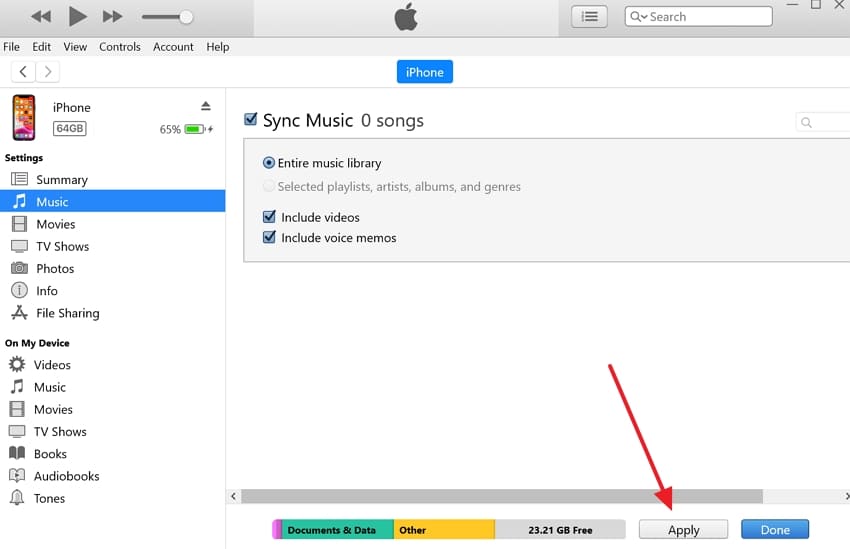The image size is (850, 549).
Task: Click the top Search field
Action: tap(698, 16)
